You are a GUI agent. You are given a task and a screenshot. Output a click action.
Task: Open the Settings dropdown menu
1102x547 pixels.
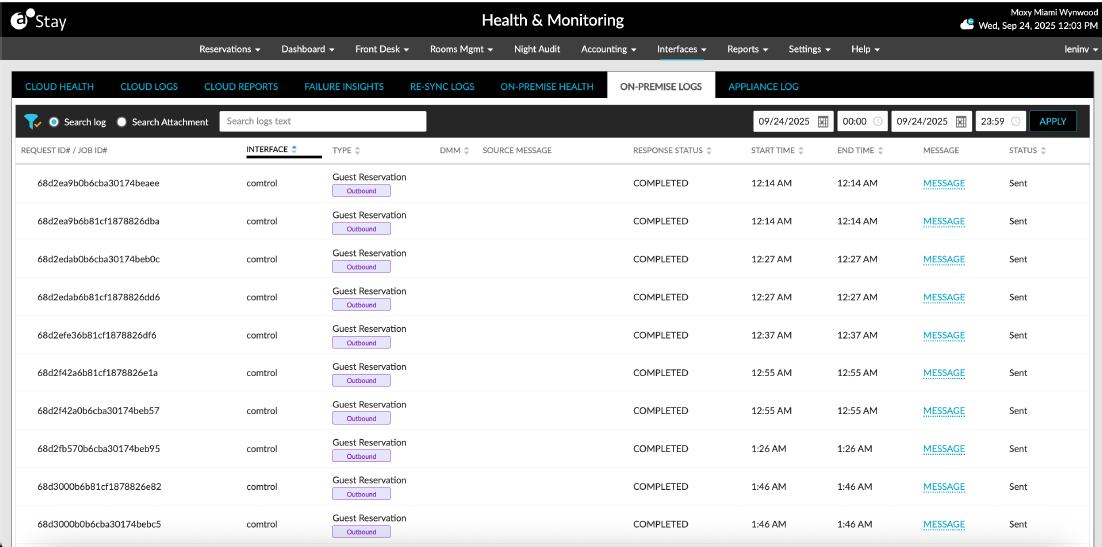[810, 49]
